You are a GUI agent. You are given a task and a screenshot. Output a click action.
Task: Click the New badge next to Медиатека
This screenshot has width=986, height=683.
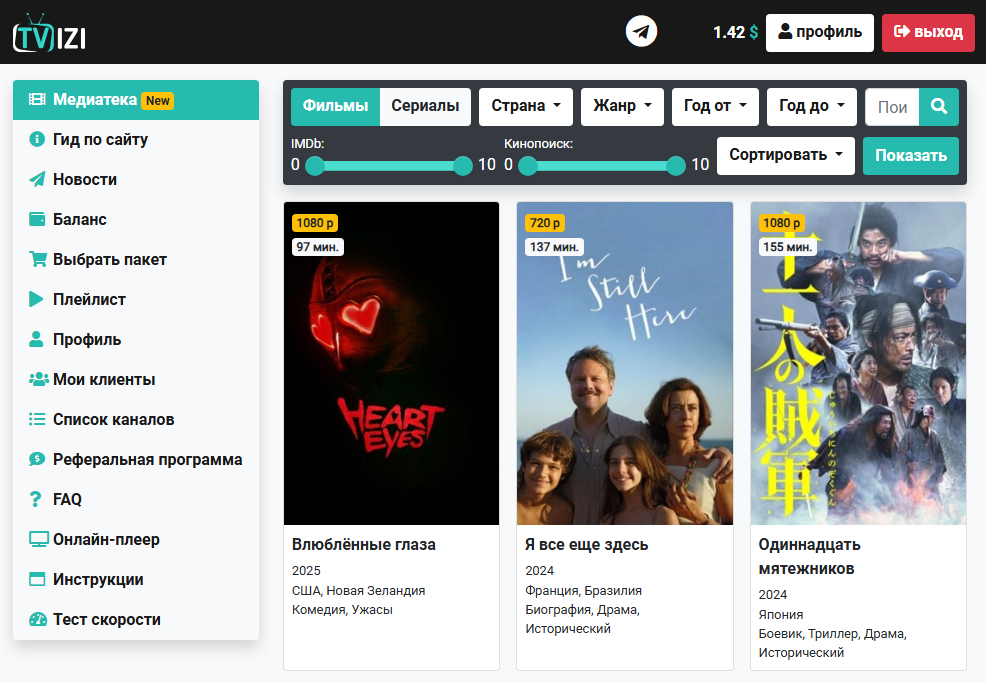coord(158,101)
